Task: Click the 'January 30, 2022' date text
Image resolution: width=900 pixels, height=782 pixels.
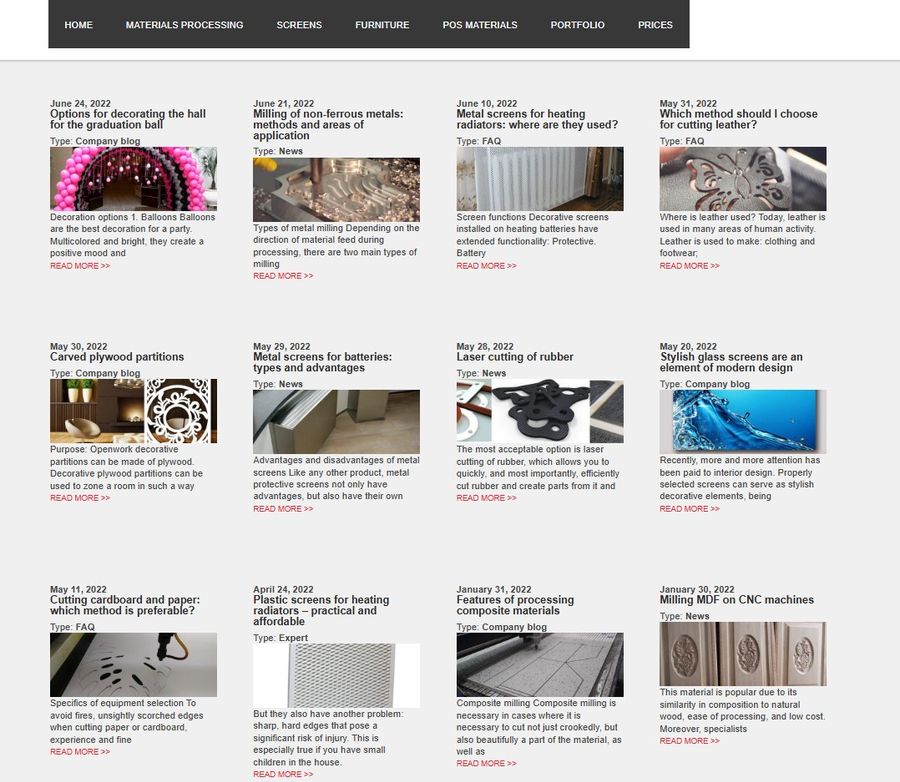Action: [697, 589]
